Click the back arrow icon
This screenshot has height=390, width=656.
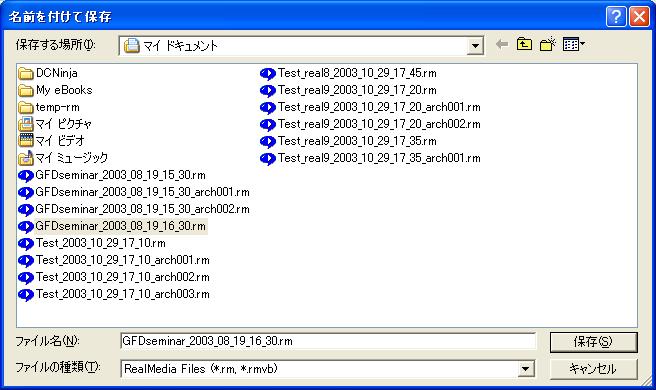click(x=502, y=44)
